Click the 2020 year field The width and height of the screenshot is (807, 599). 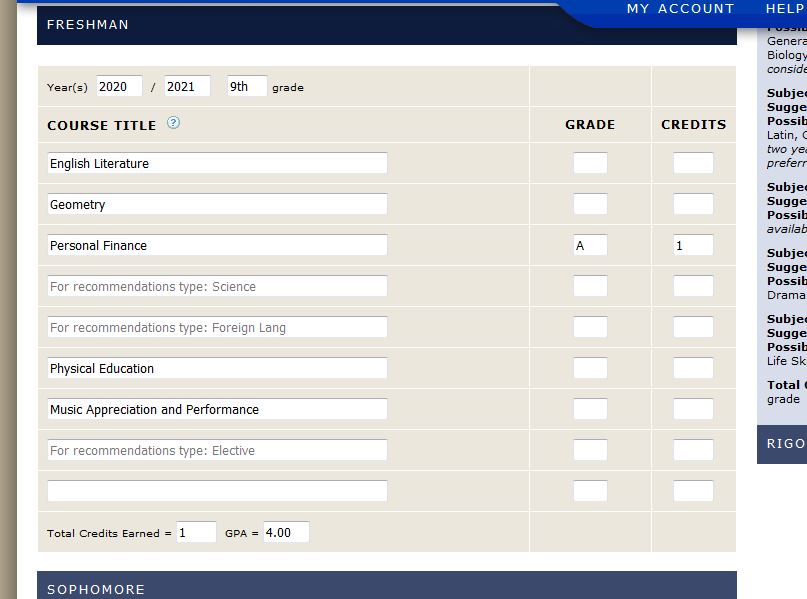[x=119, y=86]
